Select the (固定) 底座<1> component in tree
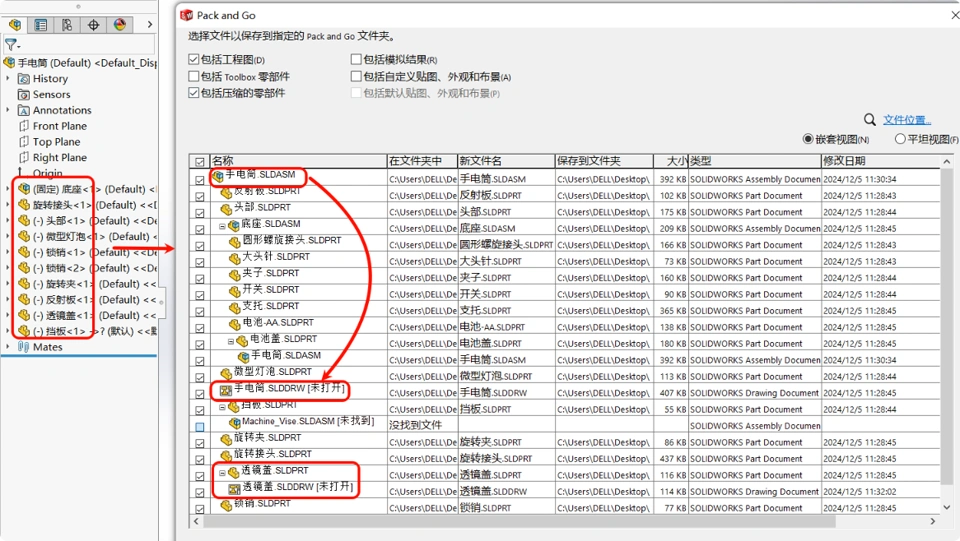 pos(86,189)
